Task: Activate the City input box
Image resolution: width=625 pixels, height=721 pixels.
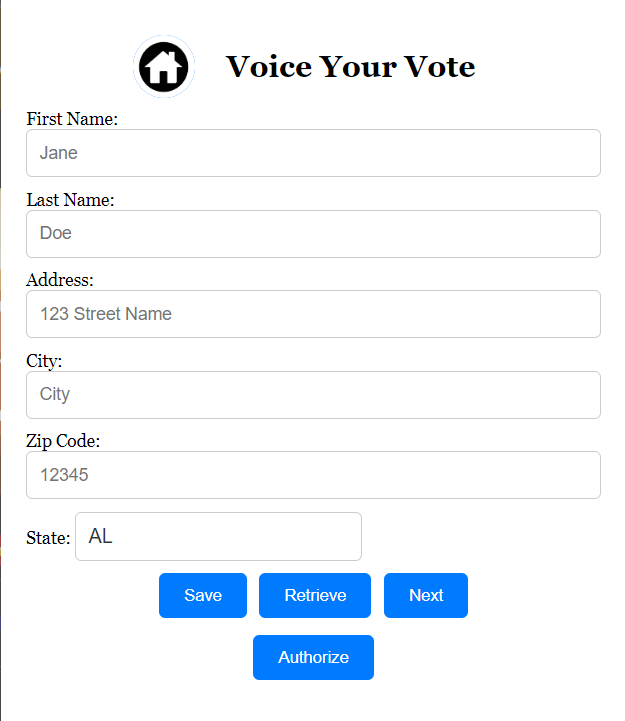Action: click(x=313, y=395)
